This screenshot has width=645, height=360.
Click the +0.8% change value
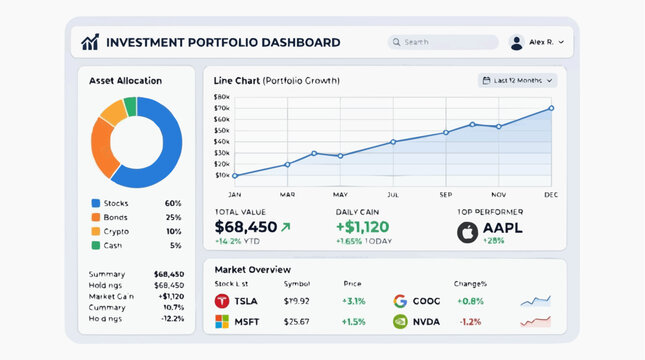pos(470,301)
